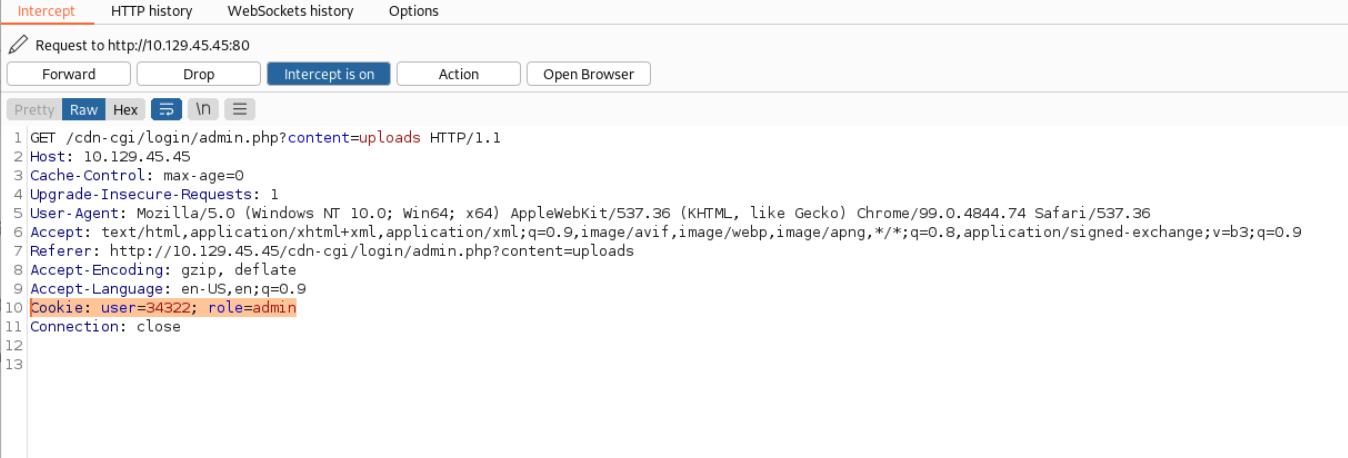Switch to Hex view
The height and width of the screenshot is (458, 1348).
[x=125, y=110]
